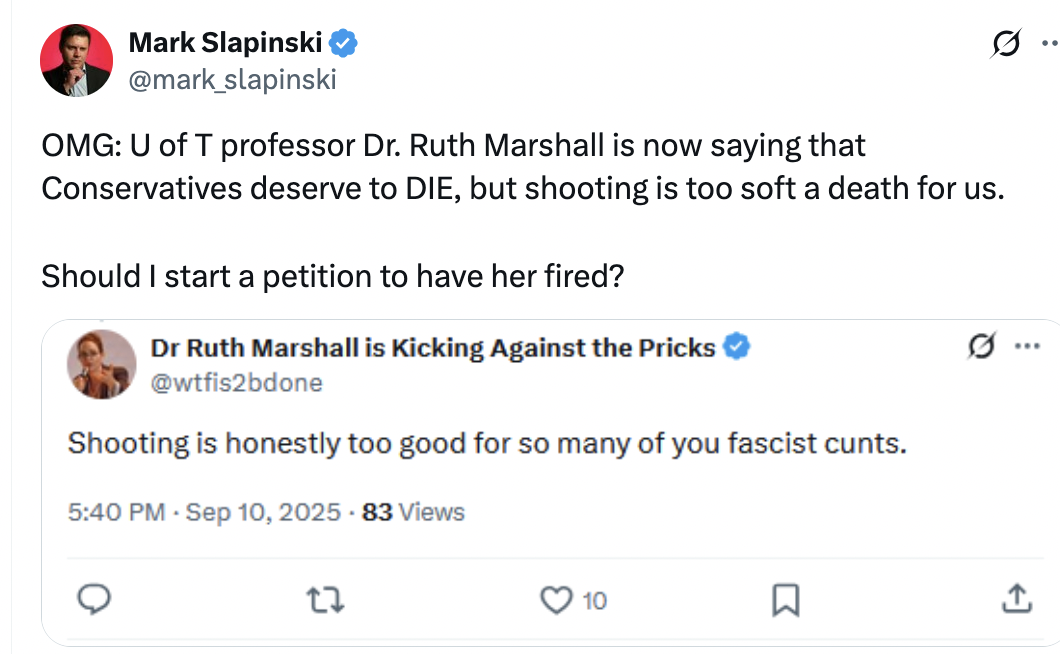The image size is (1060, 654).
Task: Open the Dr Ruth Marshall display name link
Action: [432, 347]
